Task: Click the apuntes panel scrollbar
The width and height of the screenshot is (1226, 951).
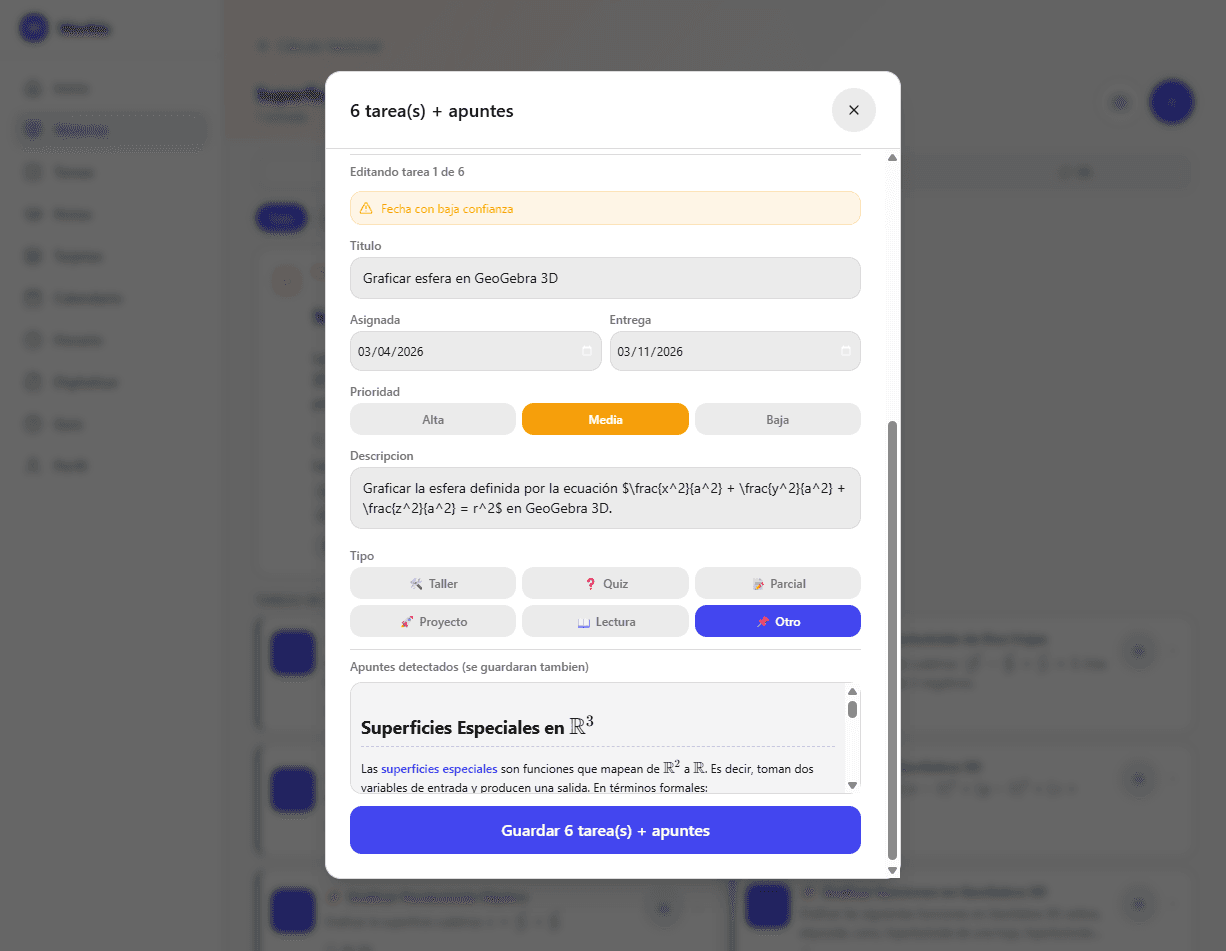Action: [x=852, y=710]
